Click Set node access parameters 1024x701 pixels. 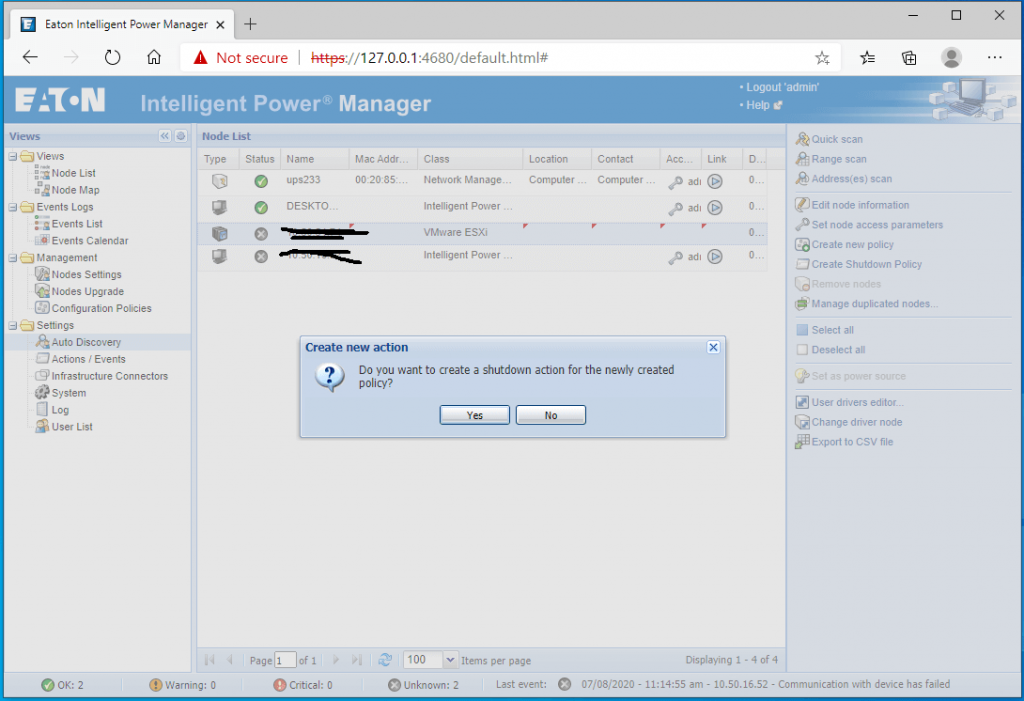(x=877, y=225)
